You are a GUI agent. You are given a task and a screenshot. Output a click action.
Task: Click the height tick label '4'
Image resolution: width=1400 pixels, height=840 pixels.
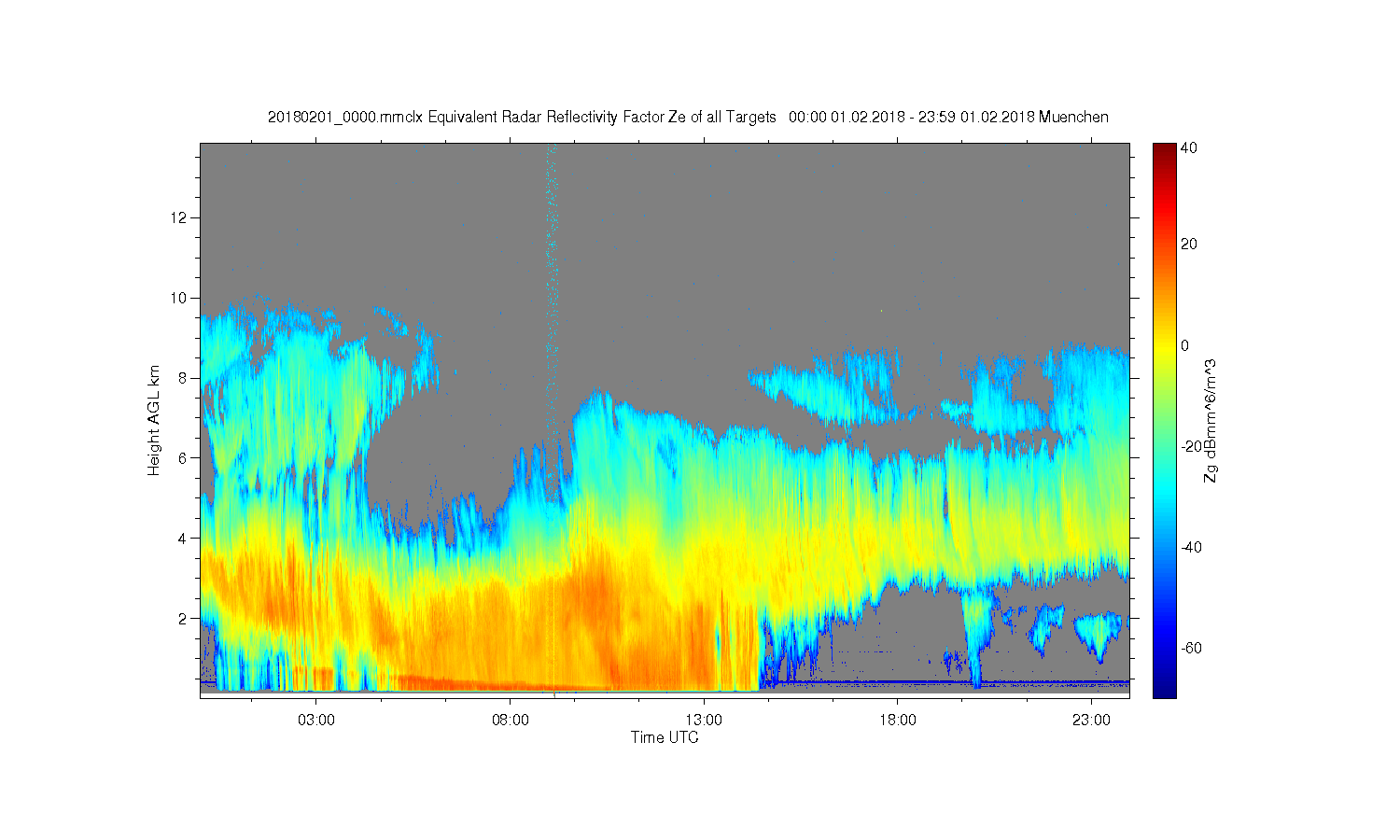pyautogui.click(x=184, y=539)
